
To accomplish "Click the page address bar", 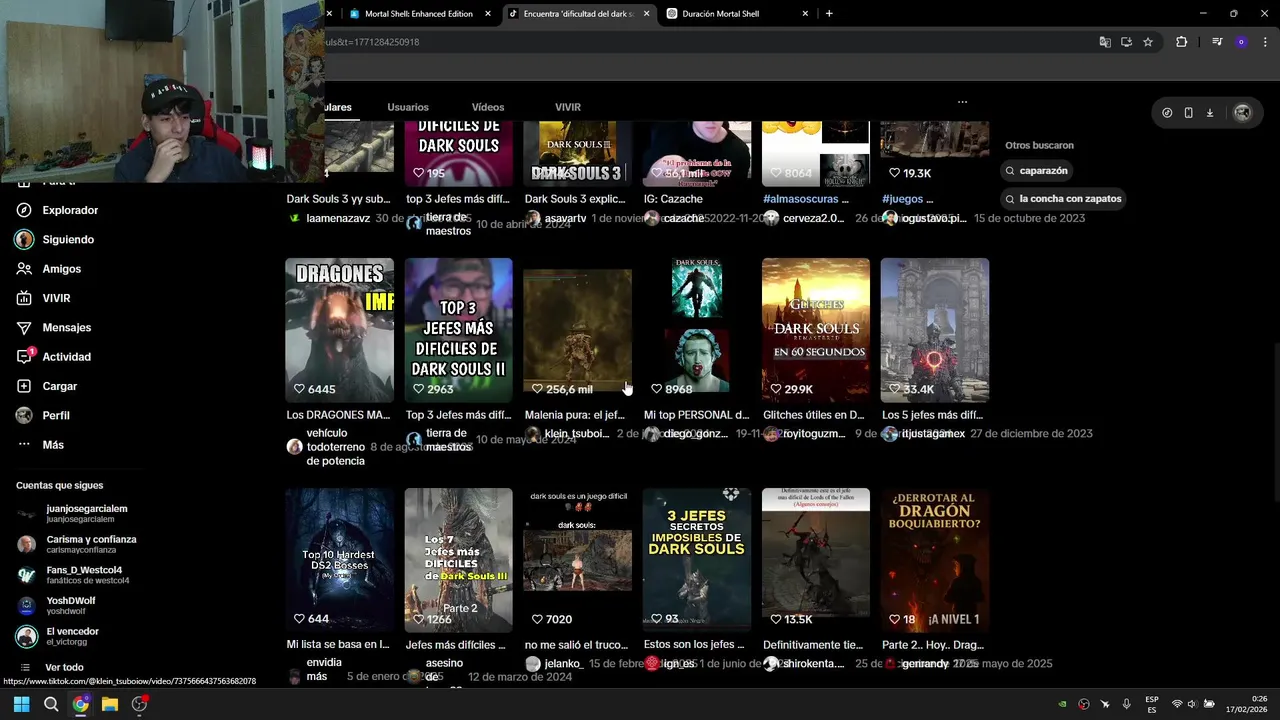I will pyautogui.click(x=700, y=42).
